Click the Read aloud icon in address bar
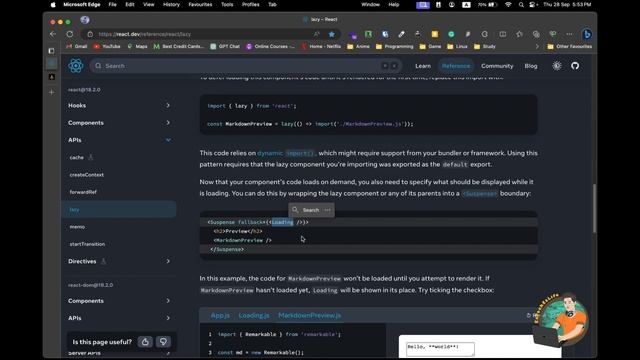Viewport: 640px width, 360px height. 316,34
